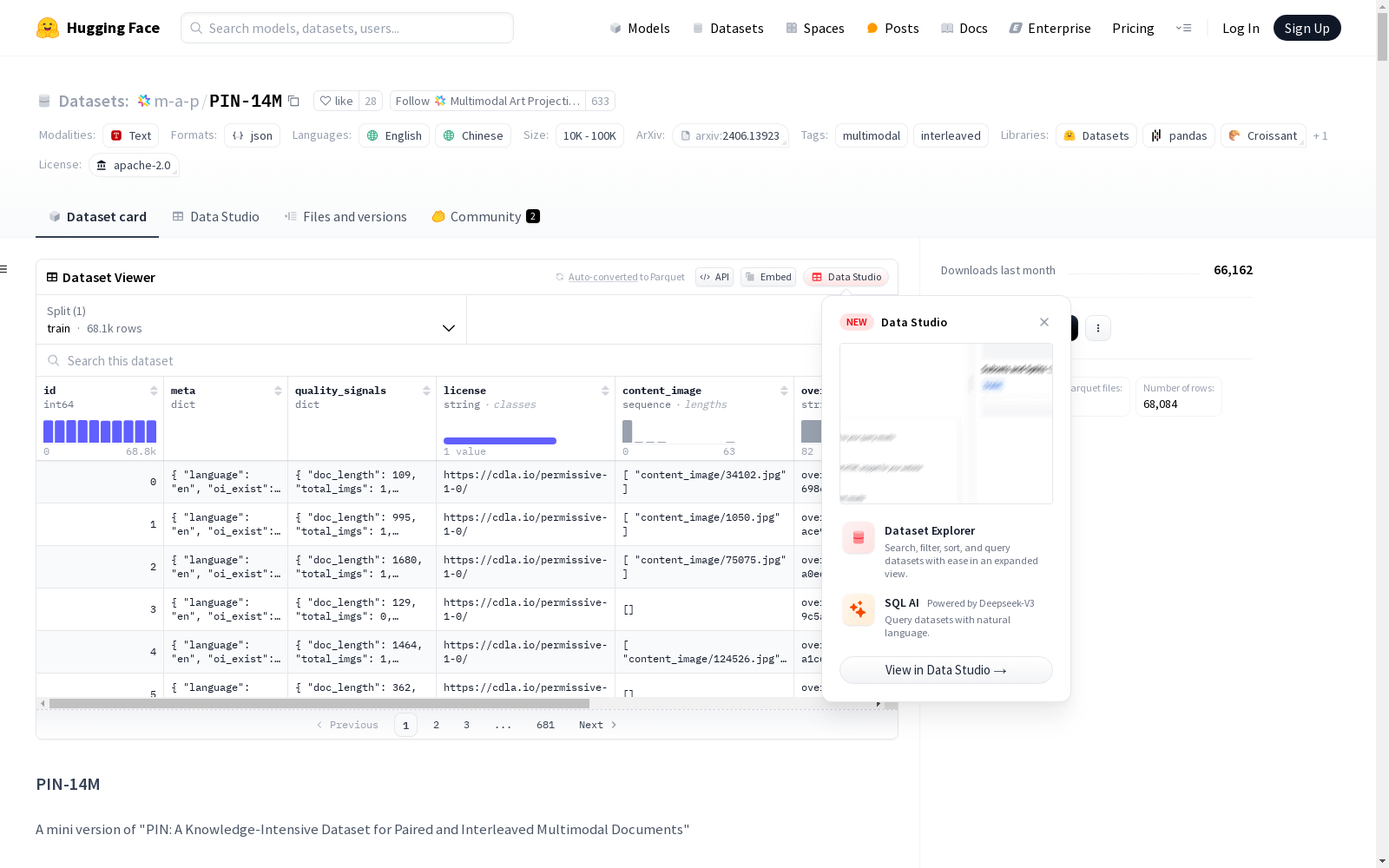The height and width of the screenshot is (868, 1389).
Task: Open the Enterprise page
Action: click(x=1050, y=28)
